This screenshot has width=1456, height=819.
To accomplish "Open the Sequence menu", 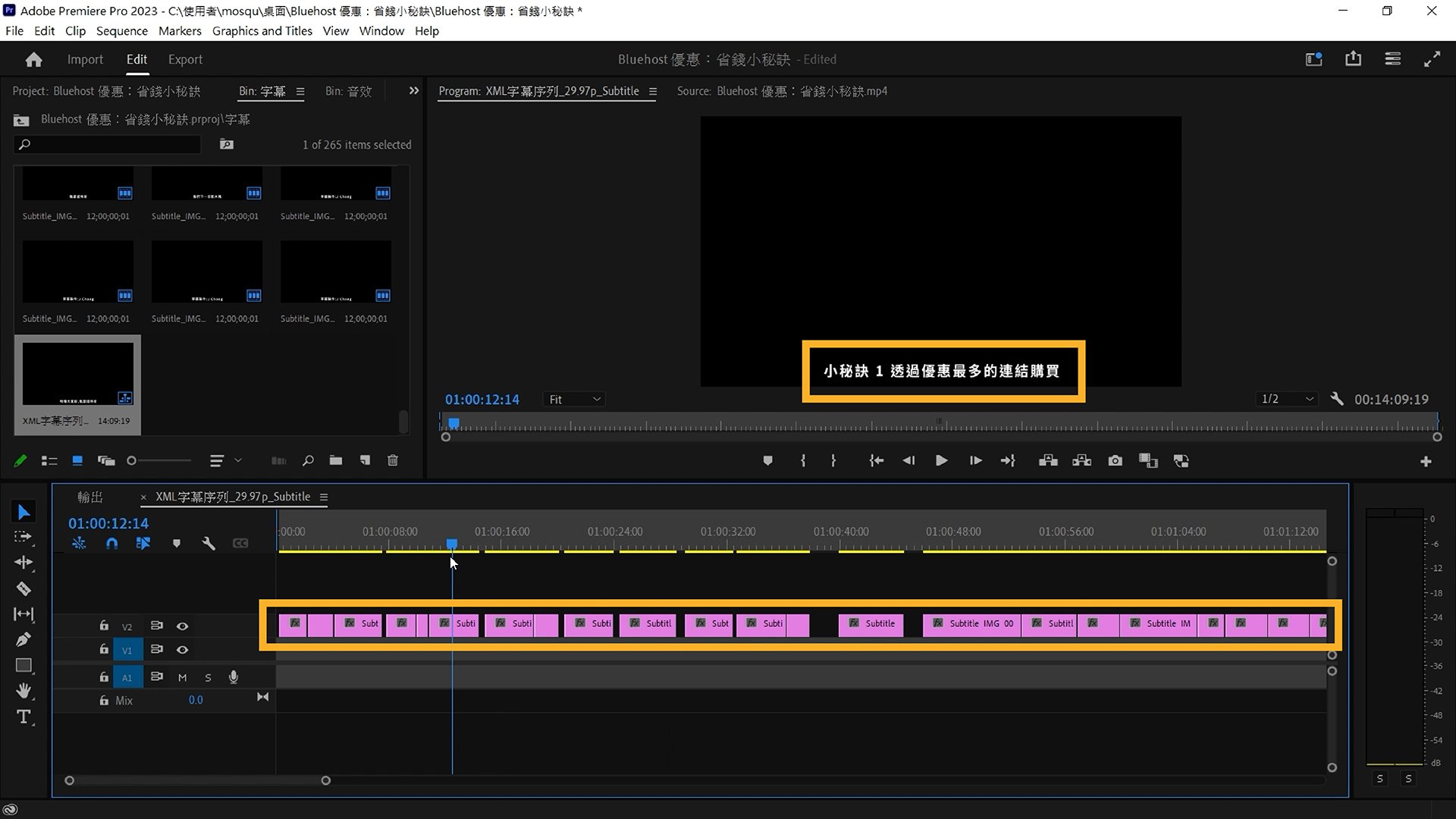I will [121, 31].
